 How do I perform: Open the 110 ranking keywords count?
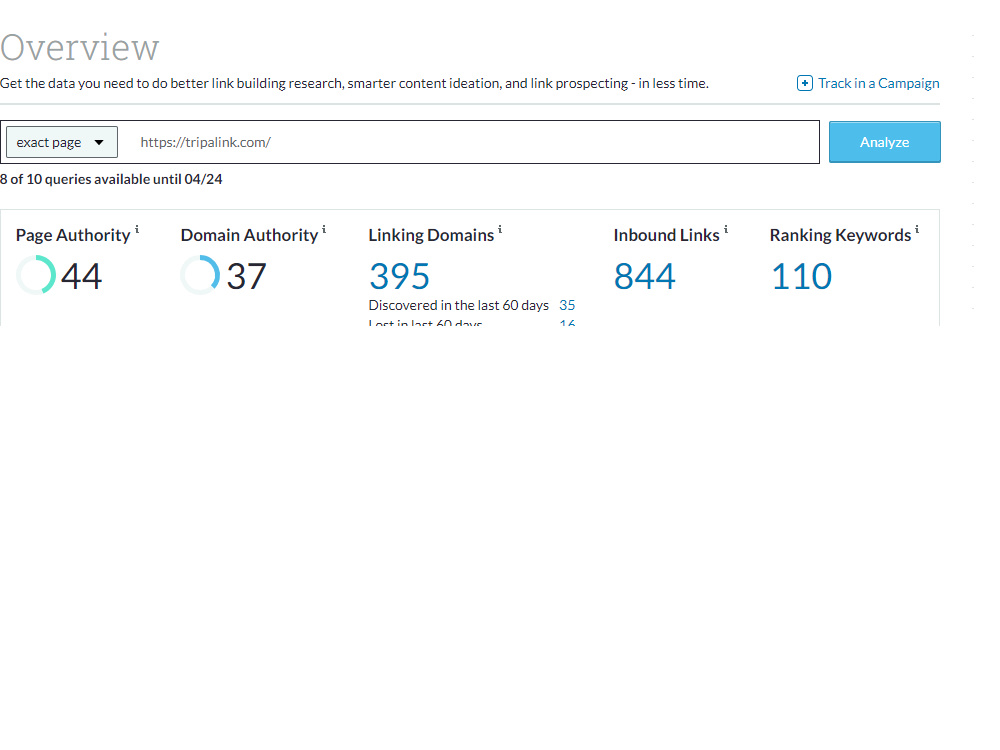point(801,276)
